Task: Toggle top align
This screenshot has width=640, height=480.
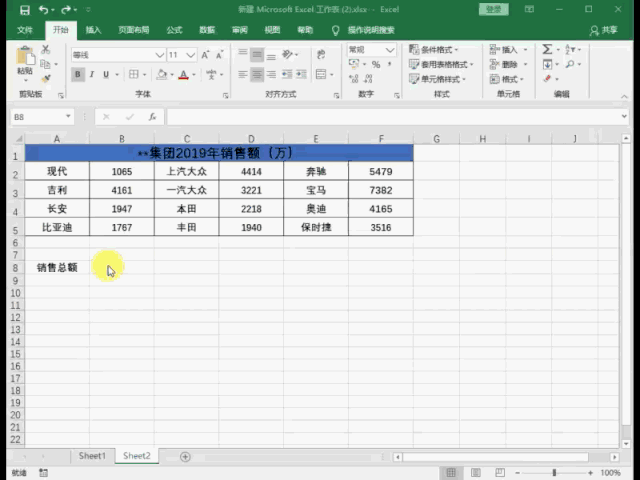Action: (242, 53)
